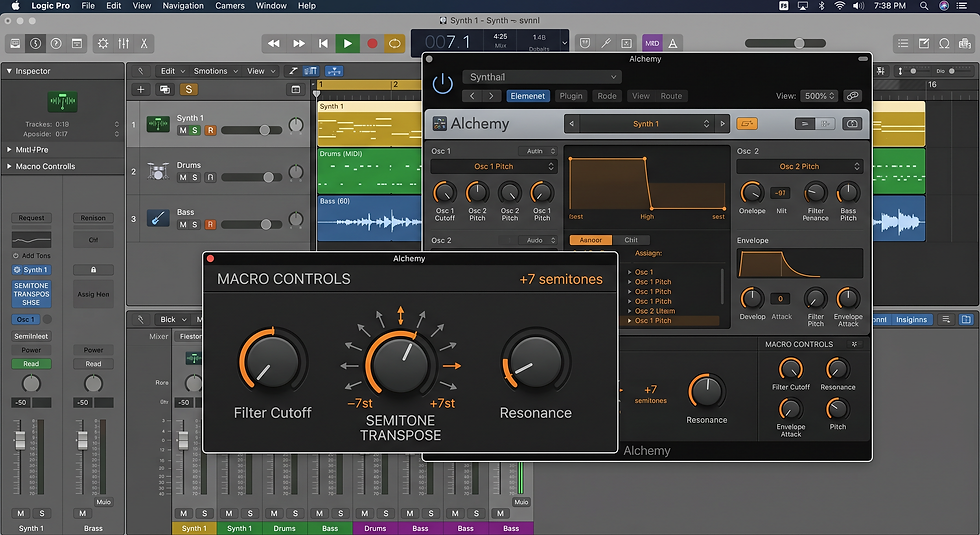The height and width of the screenshot is (535, 980).
Task: Open the Synthail preset dropdown in Alchemy
Action: 542,77
